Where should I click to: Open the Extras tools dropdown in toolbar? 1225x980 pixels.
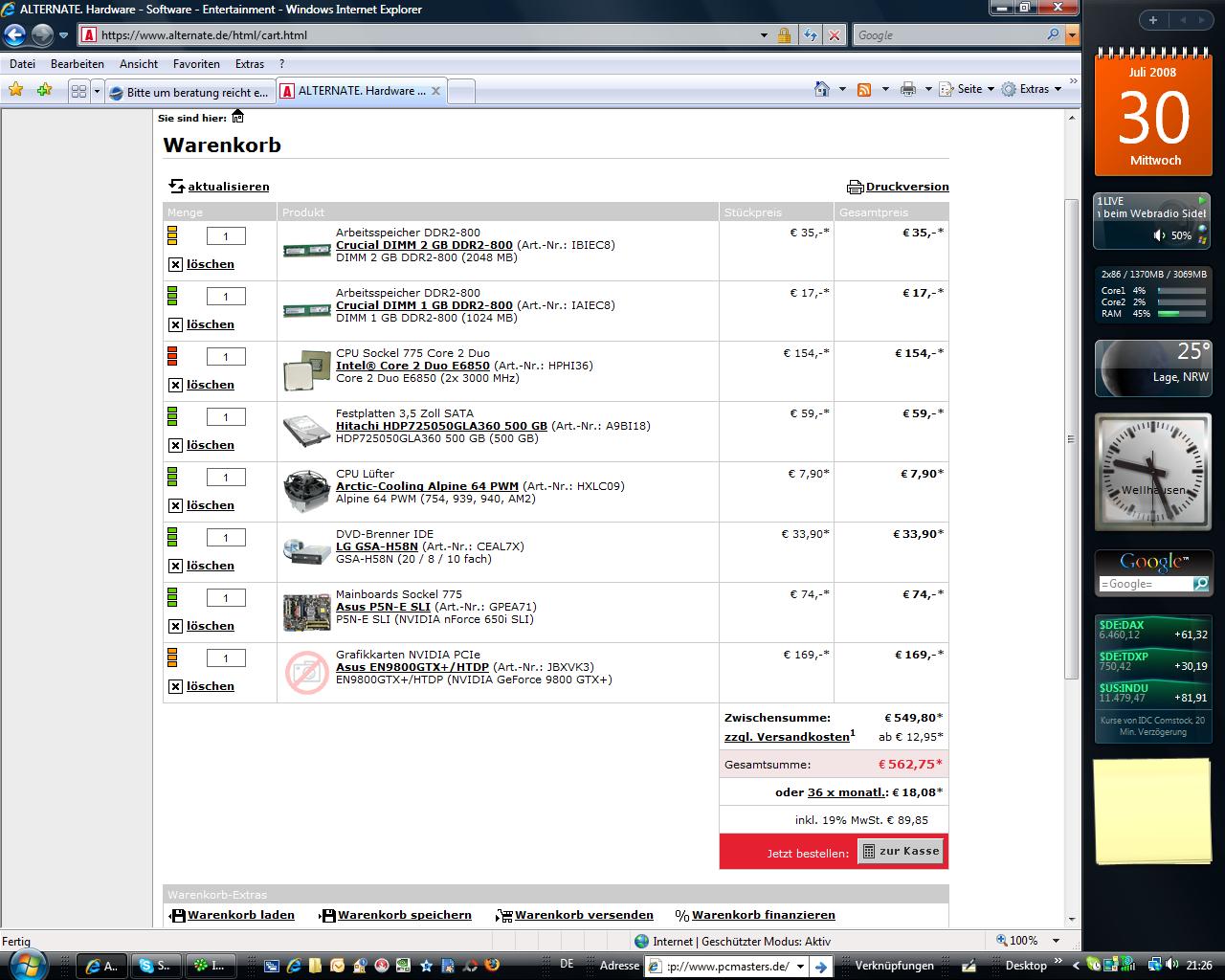[x=1032, y=89]
